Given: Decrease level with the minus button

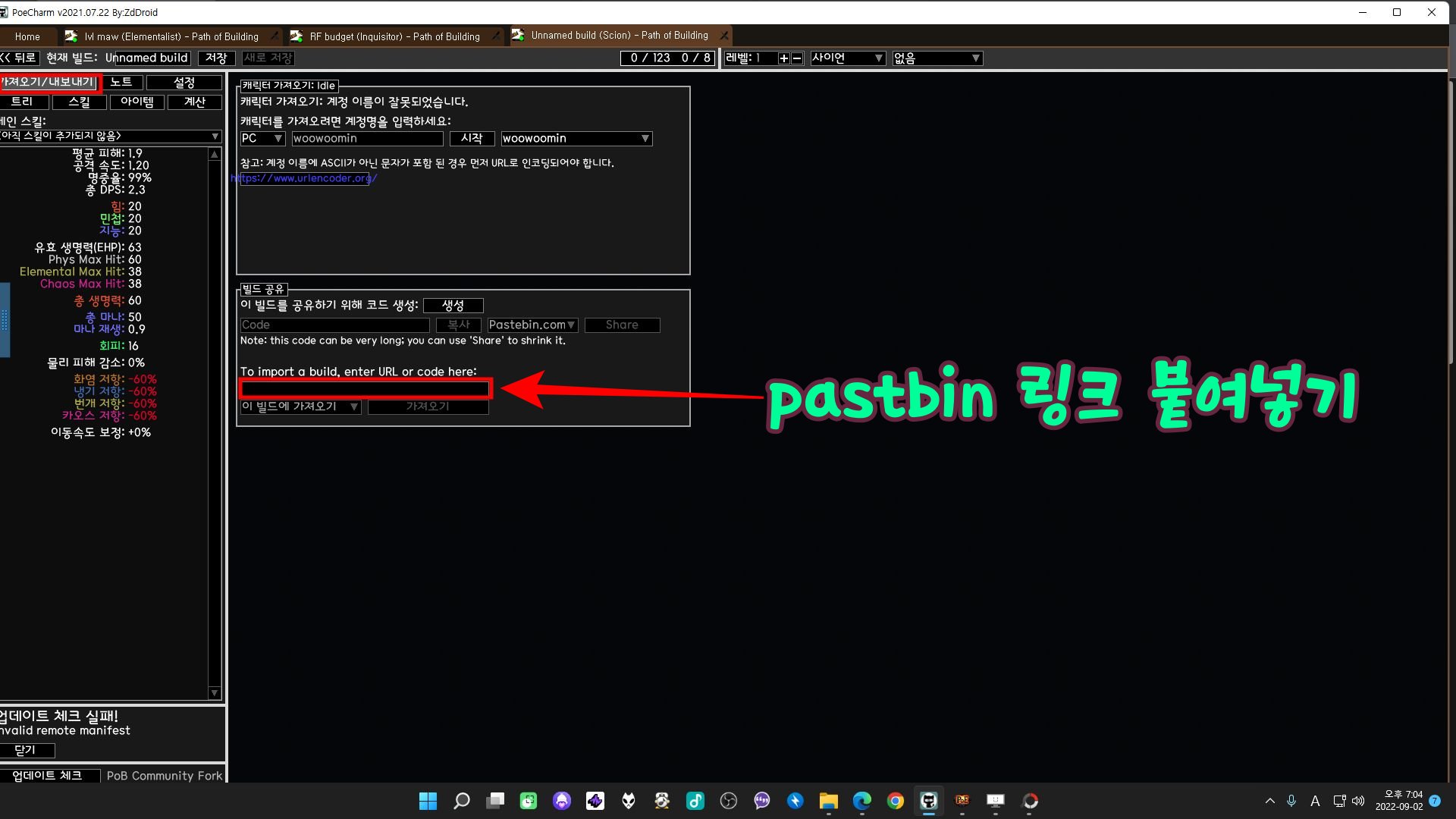Looking at the screenshot, I should click(797, 58).
